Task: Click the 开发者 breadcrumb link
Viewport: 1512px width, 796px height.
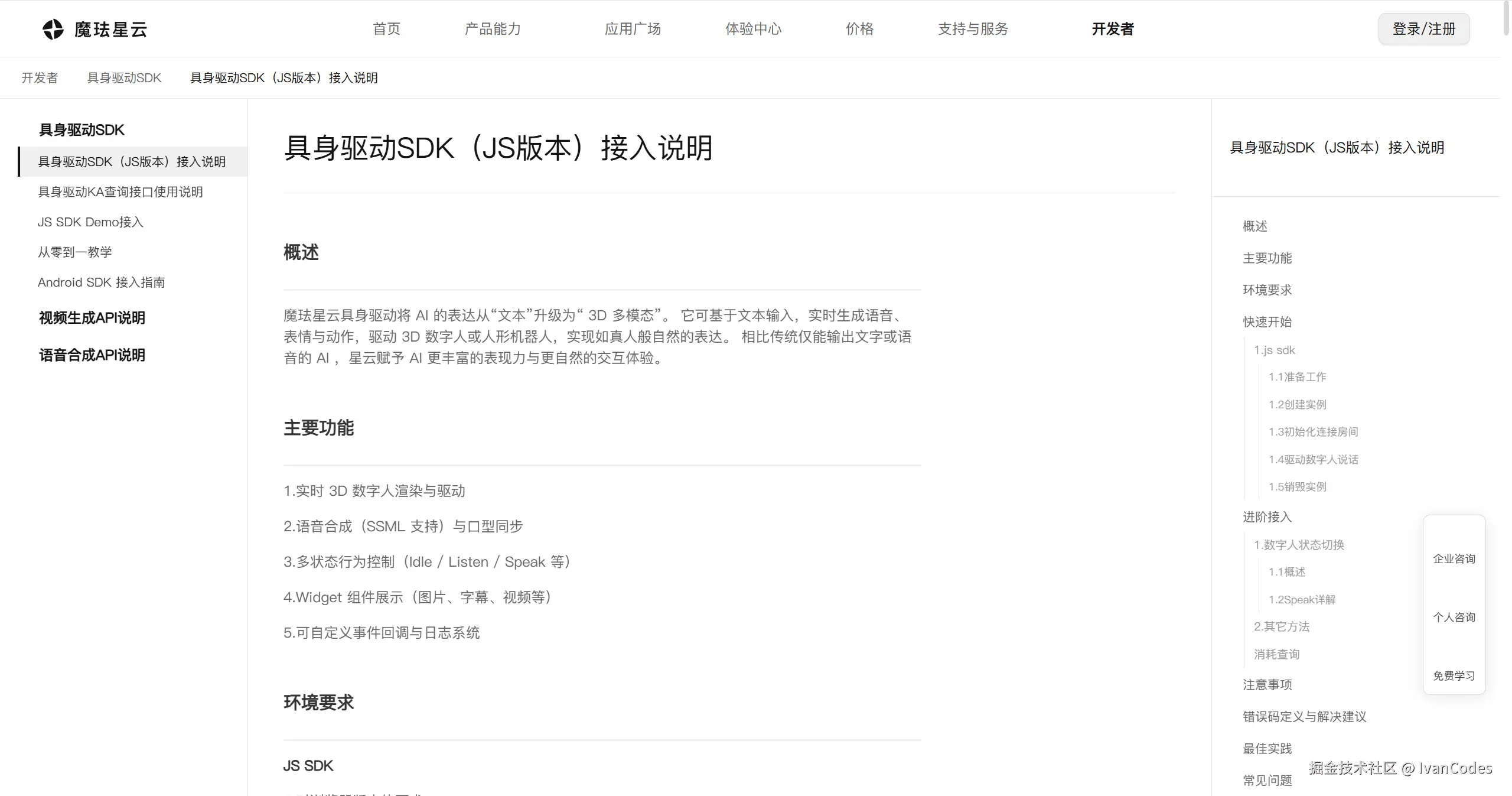Action: click(x=40, y=78)
